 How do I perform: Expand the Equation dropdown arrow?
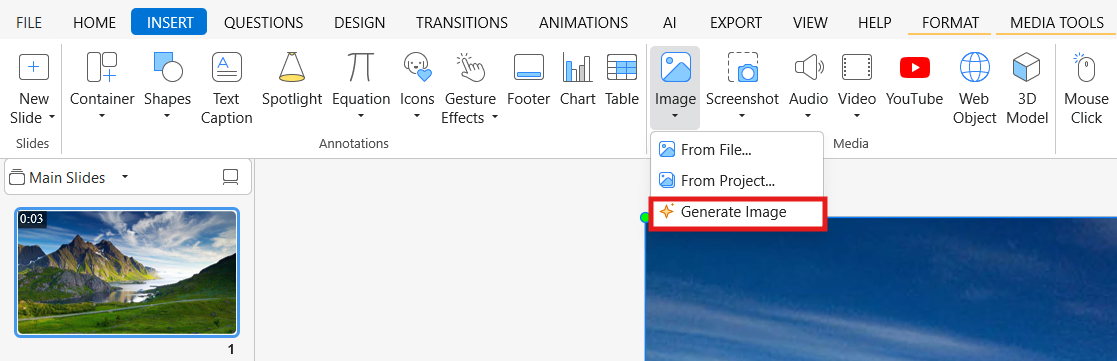pos(361,117)
